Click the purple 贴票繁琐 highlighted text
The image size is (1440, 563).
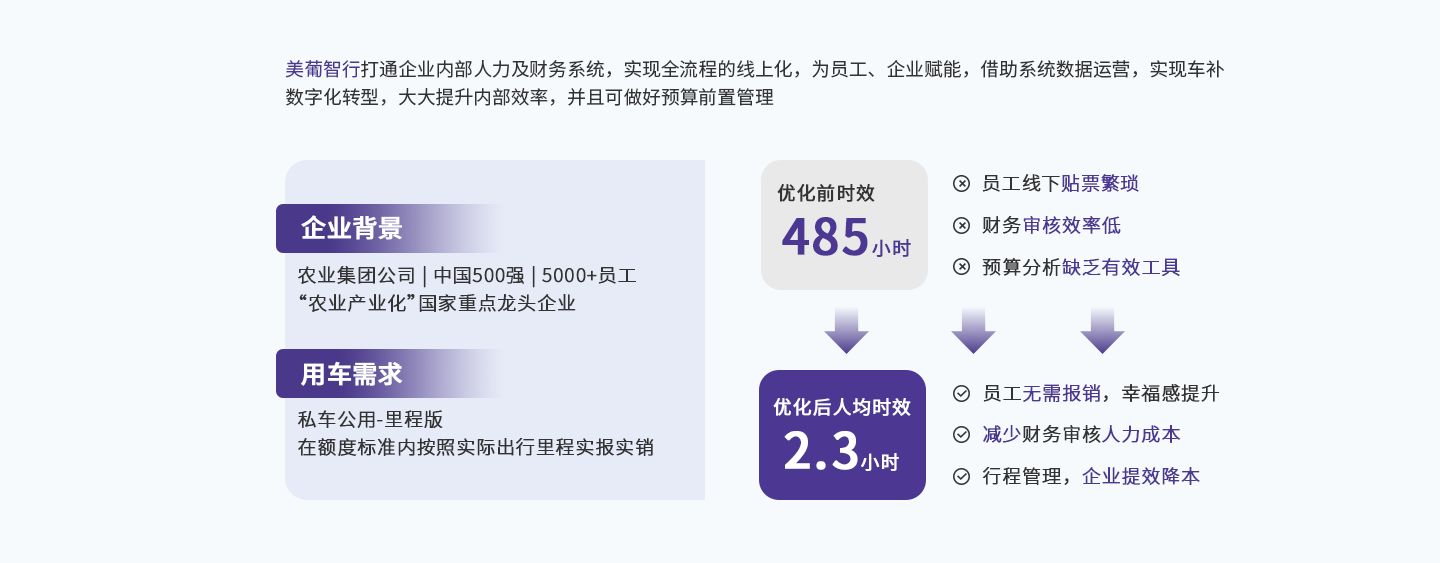(x=1100, y=183)
